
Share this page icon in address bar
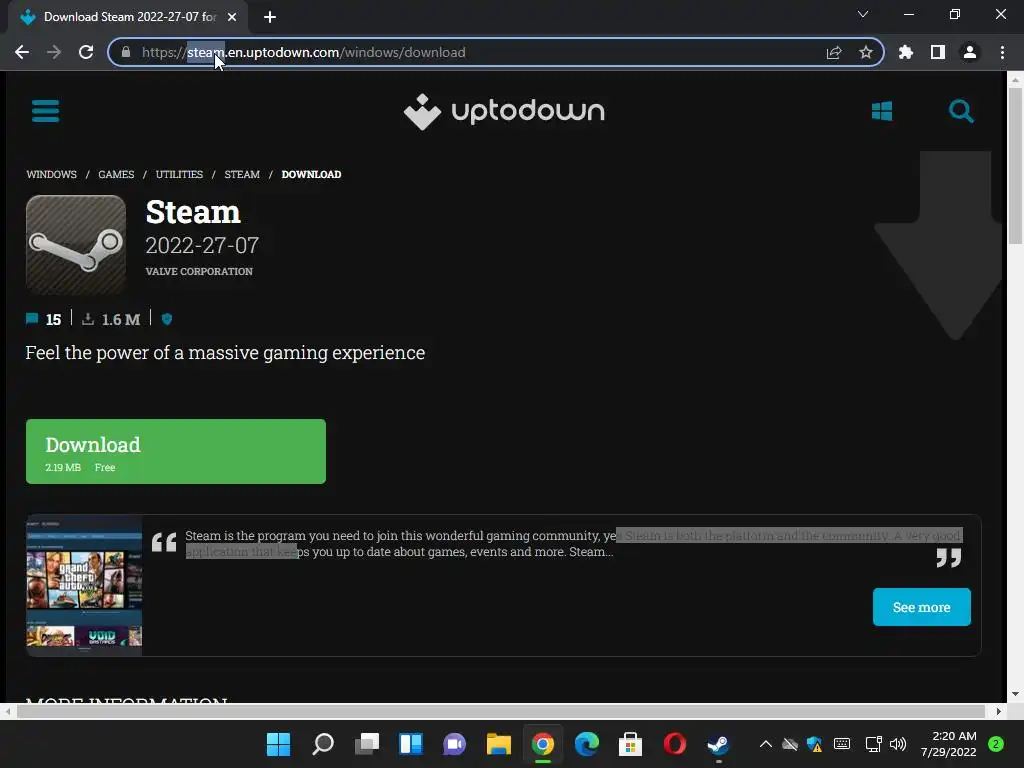pyautogui.click(x=834, y=52)
